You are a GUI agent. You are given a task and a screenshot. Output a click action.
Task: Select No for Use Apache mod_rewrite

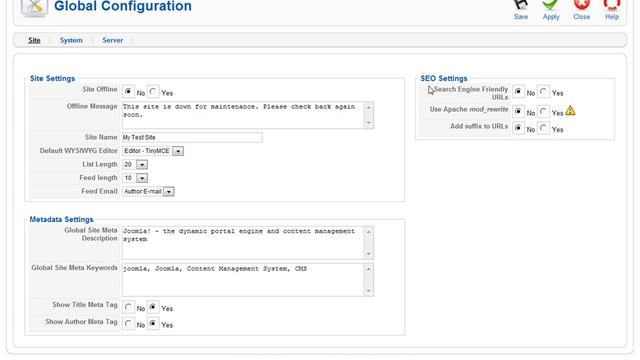[x=518, y=111]
